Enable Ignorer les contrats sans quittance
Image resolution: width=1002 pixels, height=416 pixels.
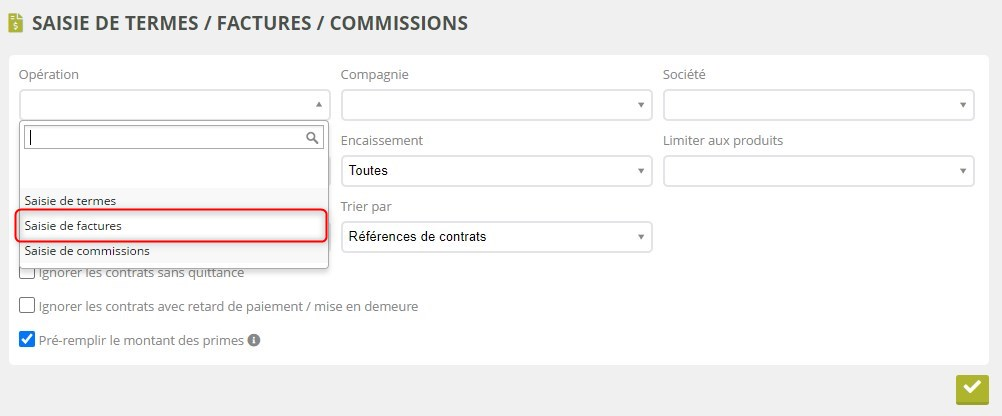27,272
